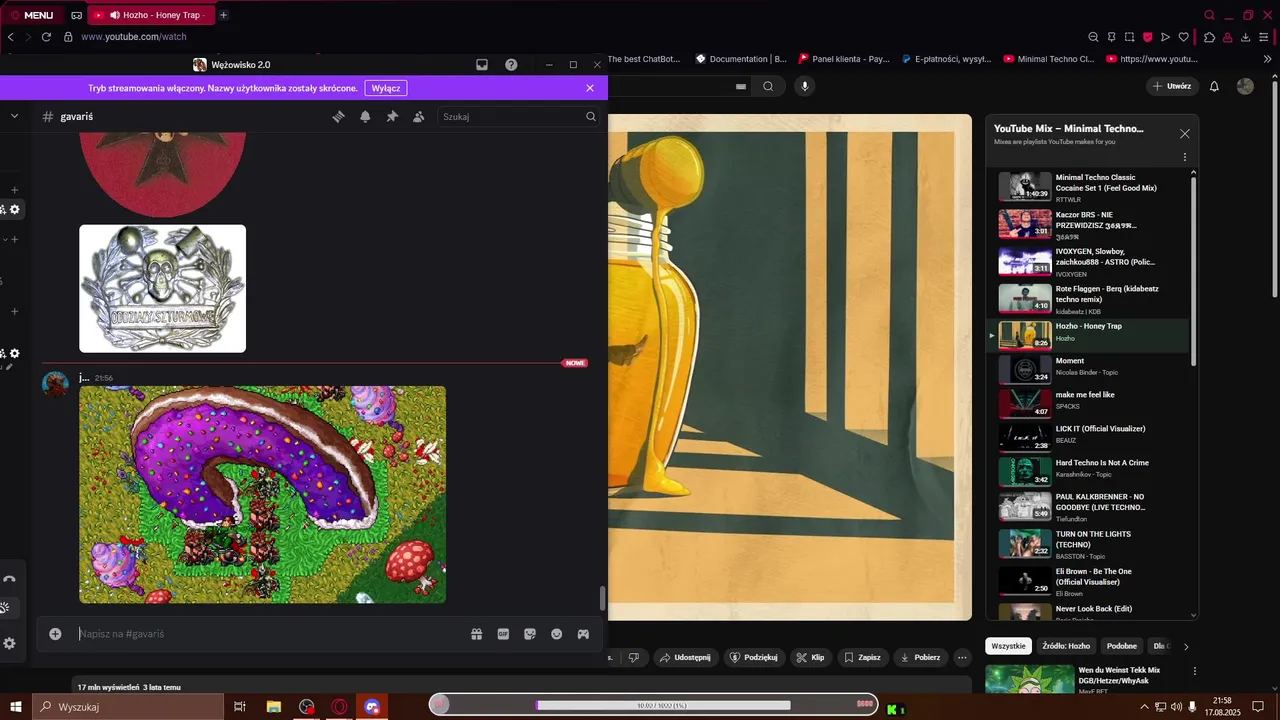Screen dimensions: 1280x720
Task: Toggle the Discord member list icon
Action: pyautogui.click(x=418, y=116)
